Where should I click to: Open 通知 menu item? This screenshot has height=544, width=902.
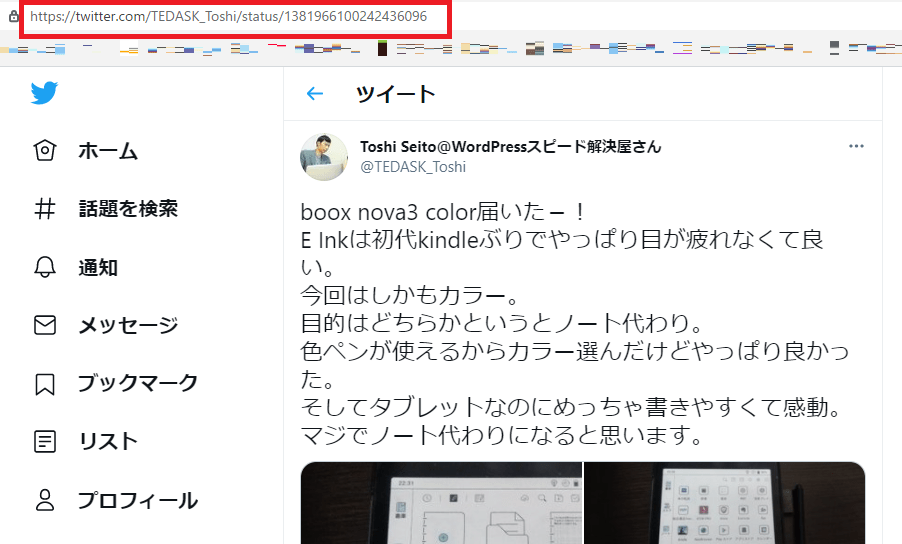98,267
